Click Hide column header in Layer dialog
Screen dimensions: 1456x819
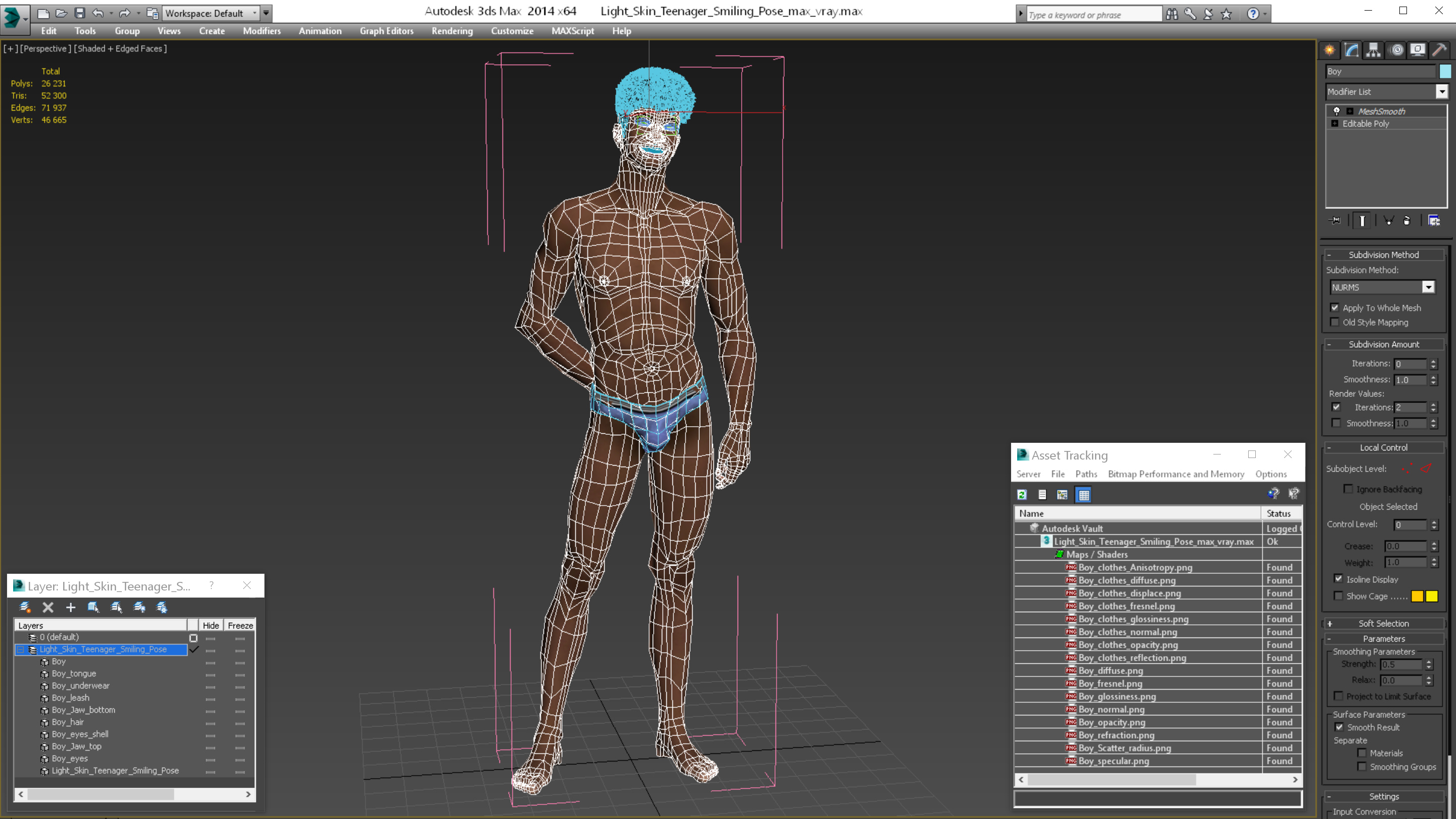(211, 625)
